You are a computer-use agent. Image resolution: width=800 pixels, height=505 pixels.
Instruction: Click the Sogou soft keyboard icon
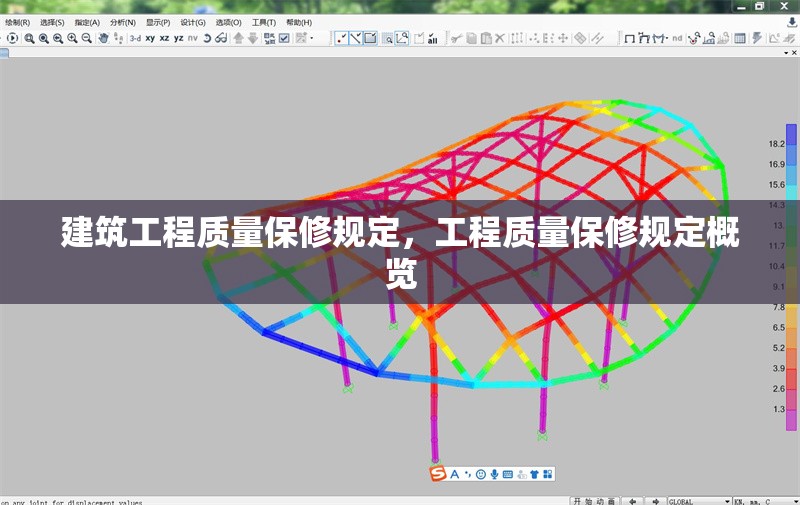click(508, 474)
